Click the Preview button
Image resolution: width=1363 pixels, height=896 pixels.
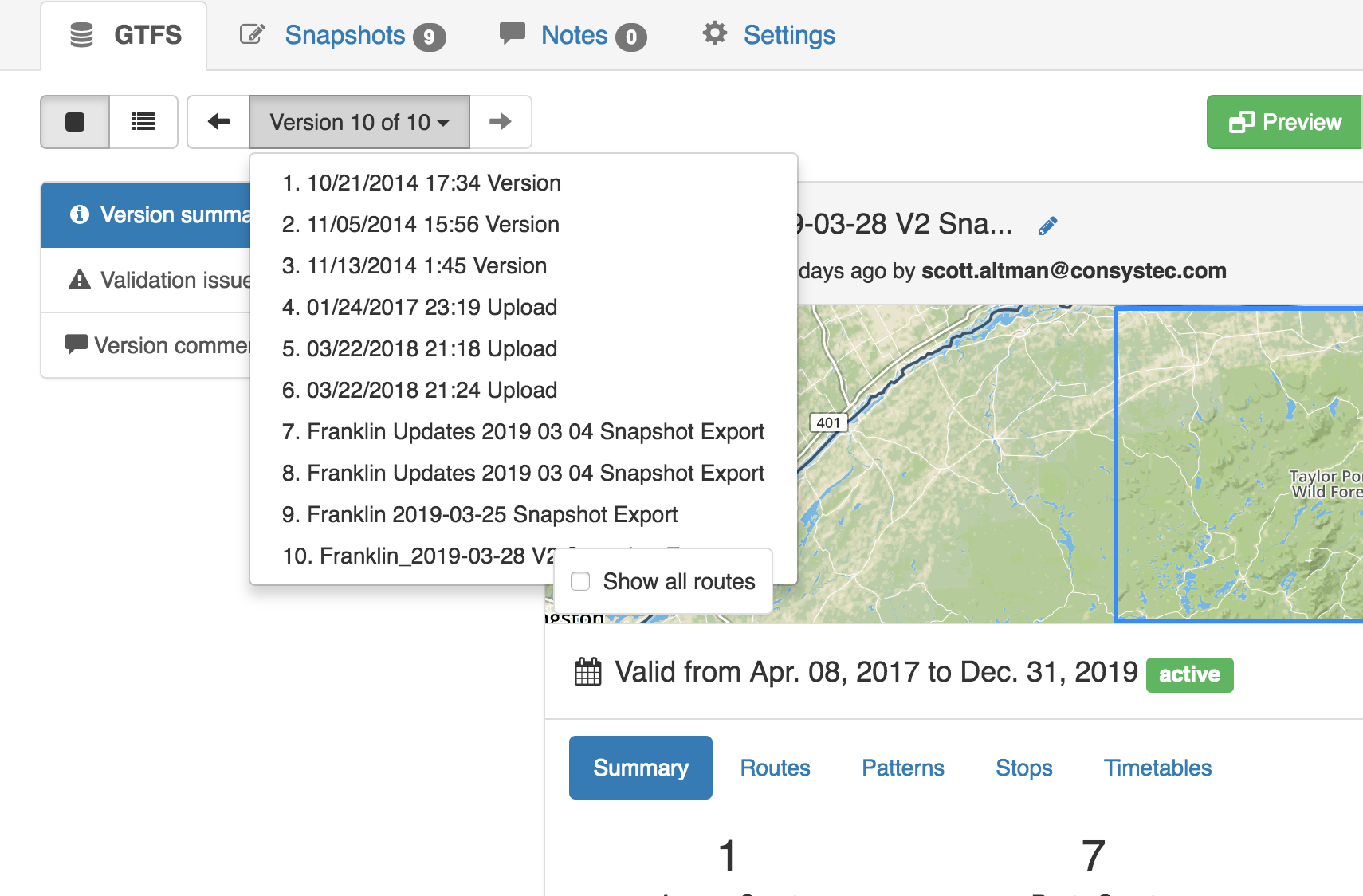pos(1285,122)
